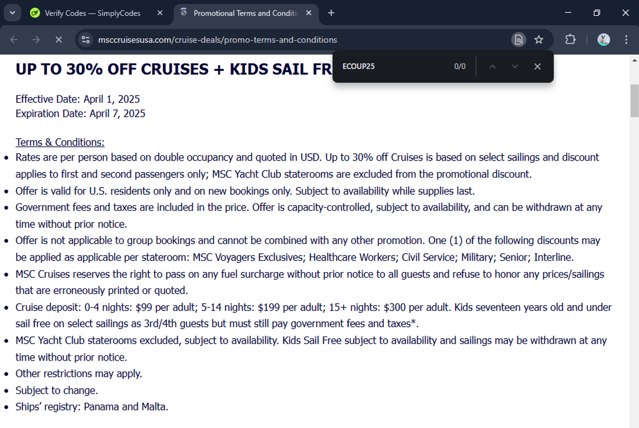Viewport: 639px width, 428px height.
Task: Go to previous find result
Action: click(x=491, y=66)
